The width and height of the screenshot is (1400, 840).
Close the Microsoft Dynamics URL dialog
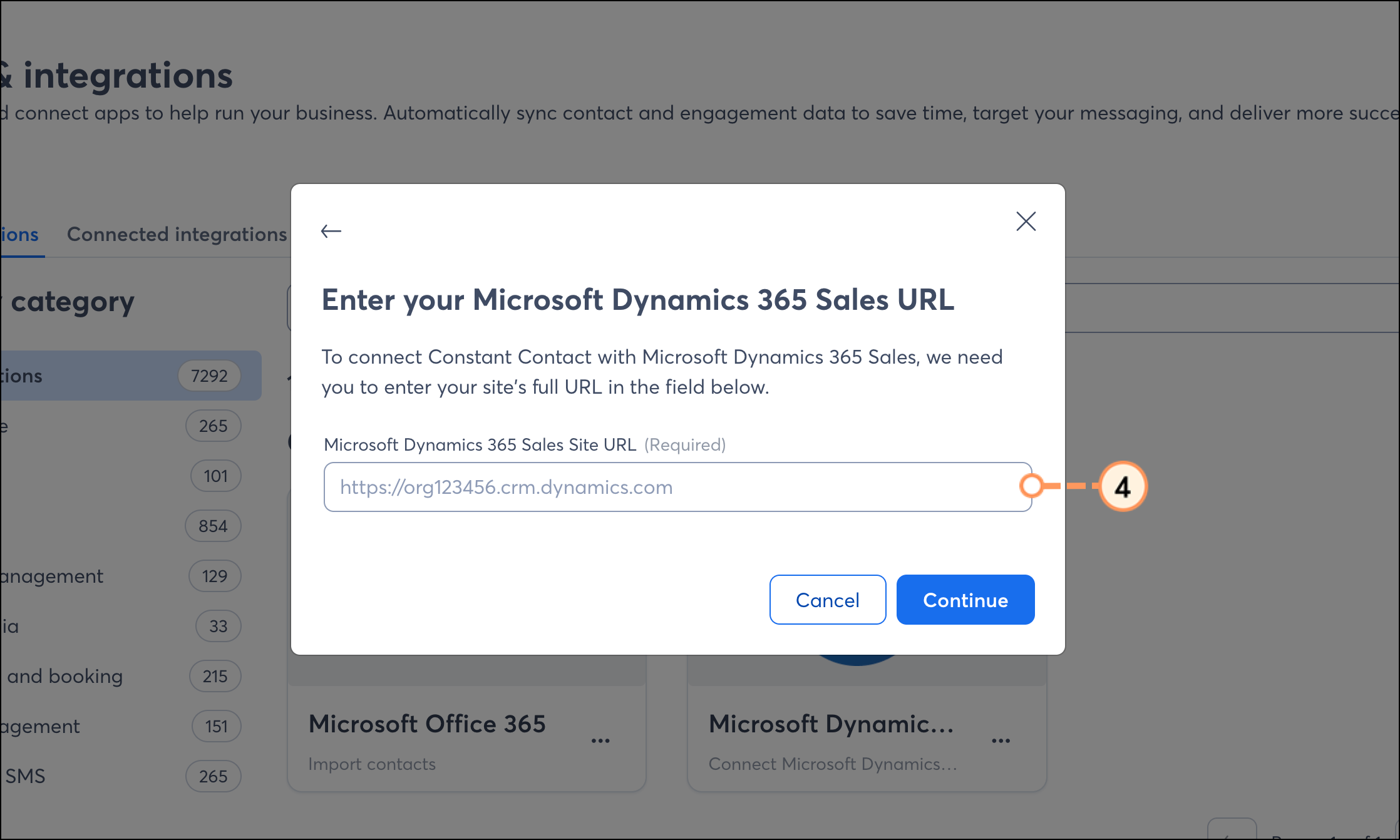[1026, 221]
